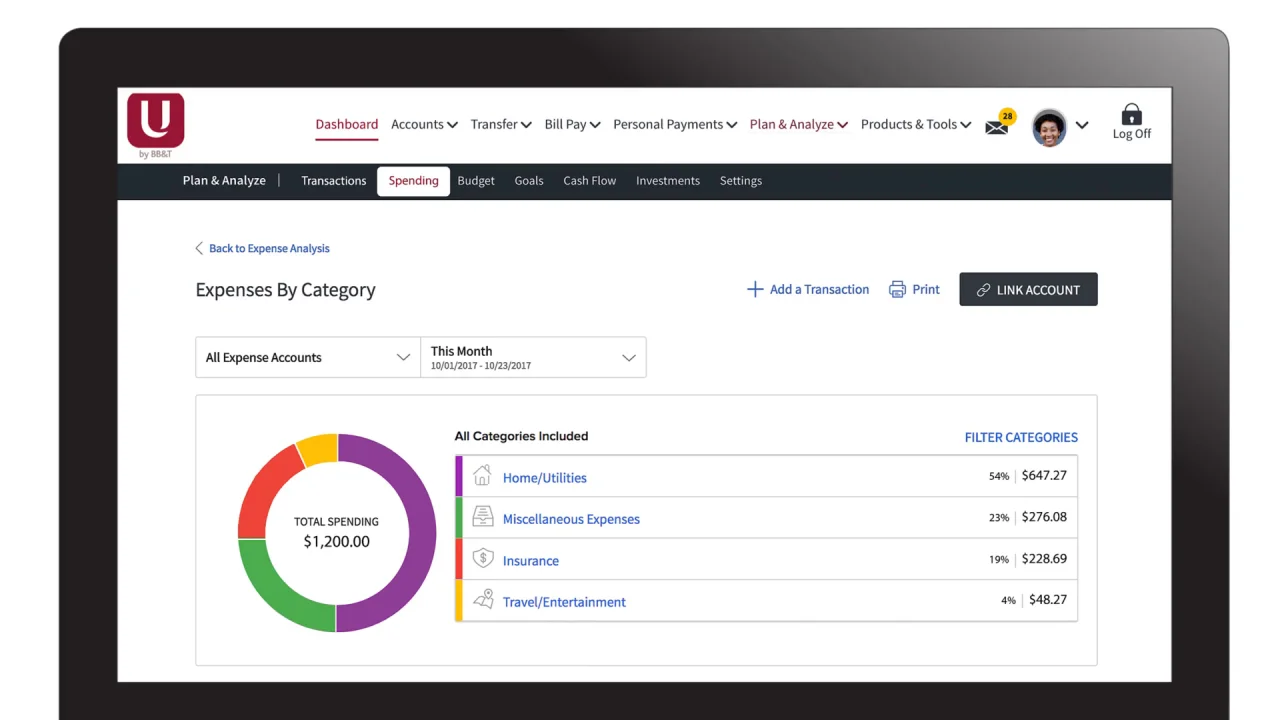This screenshot has height=720, width=1280.
Task: Expand the Accounts menu
Action: tap(424, 124)
